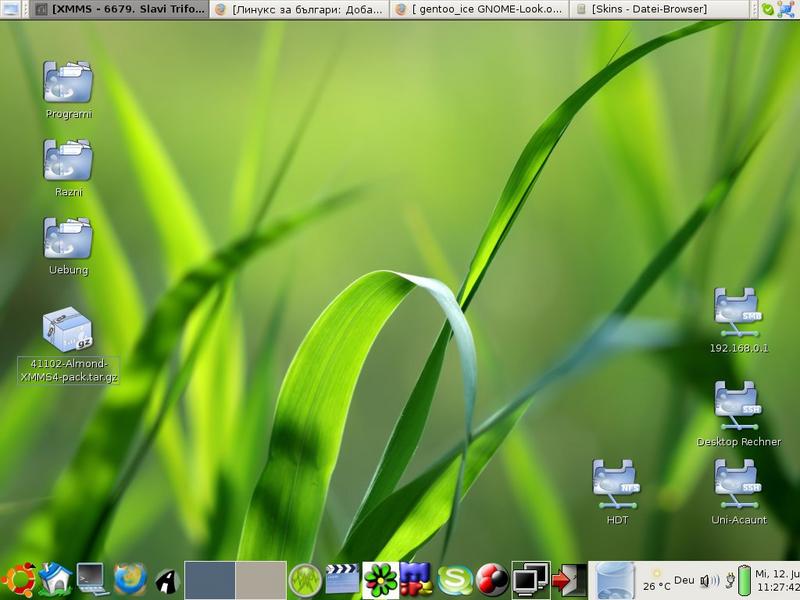Select the Skins - Datei-Browser taskbar button
Screen dimensions: 800x600
pos(660,9)
